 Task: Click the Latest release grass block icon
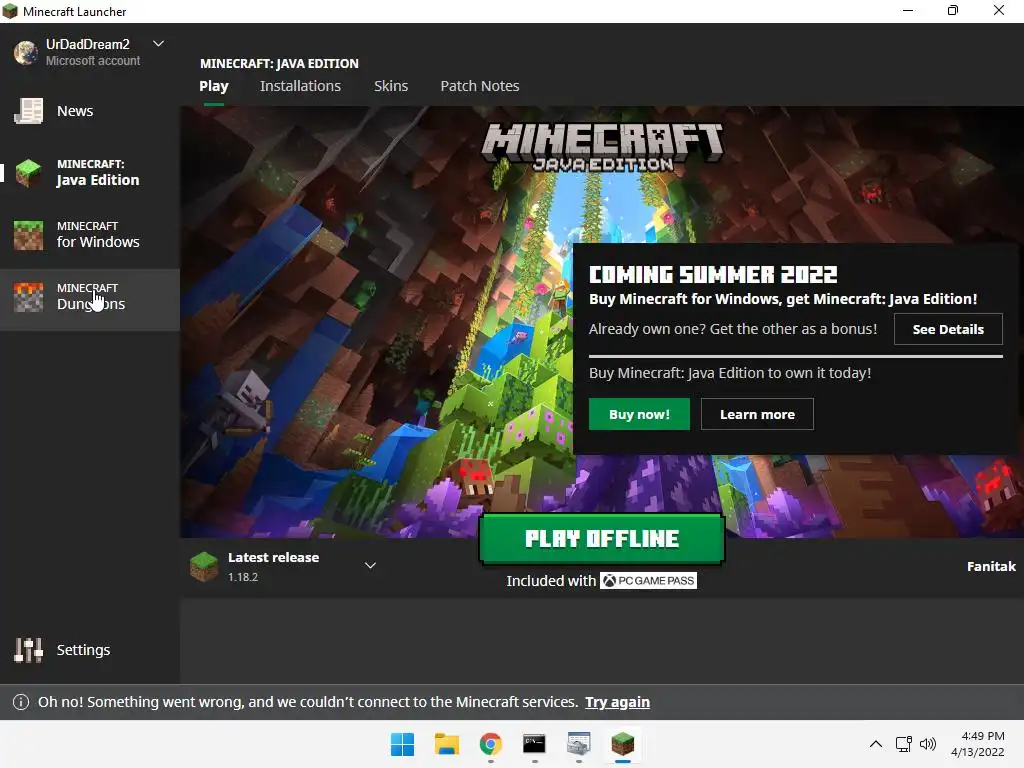click(204, 567)
